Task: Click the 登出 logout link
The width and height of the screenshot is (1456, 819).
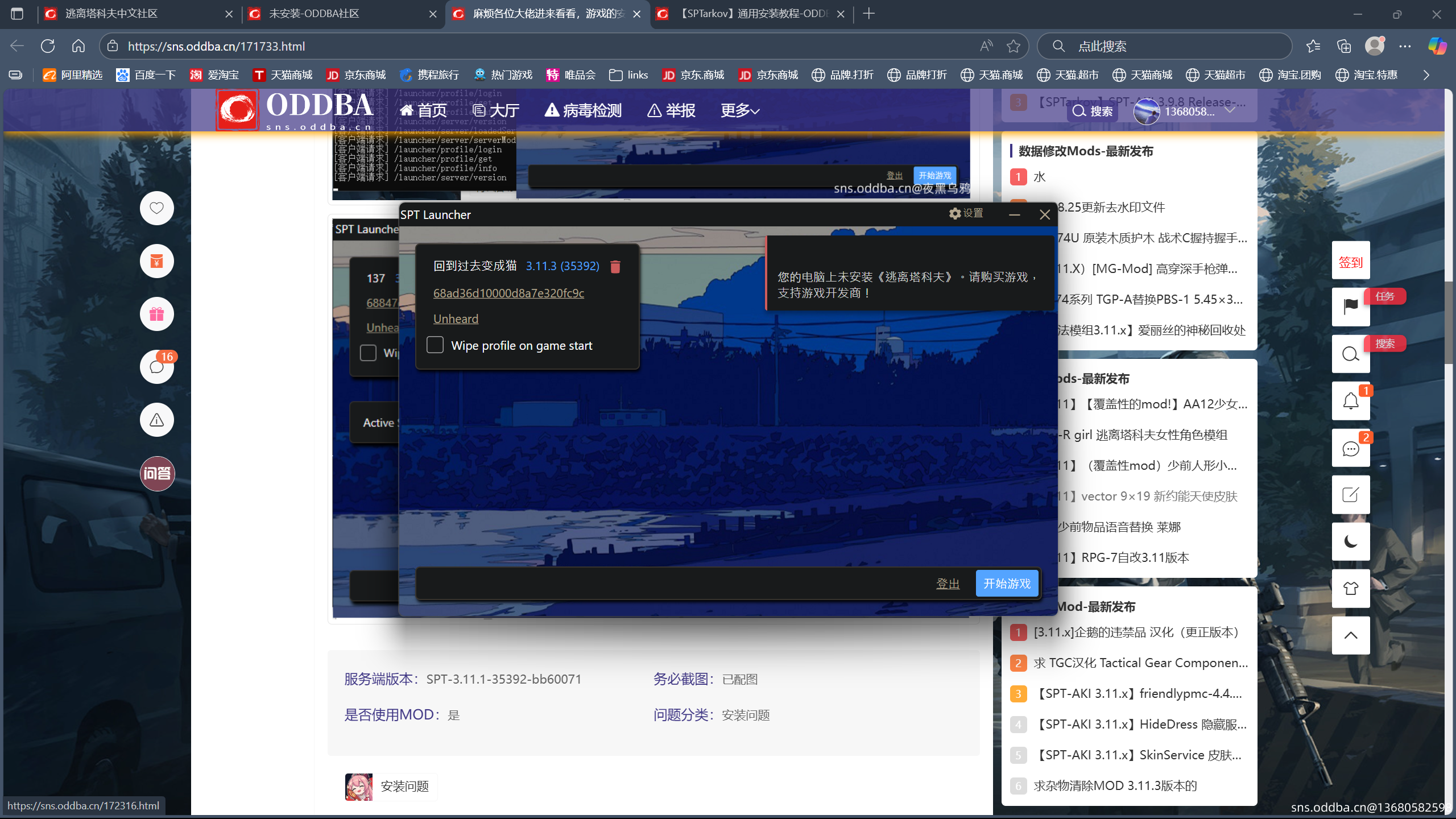Action: (x=948, y=584)
